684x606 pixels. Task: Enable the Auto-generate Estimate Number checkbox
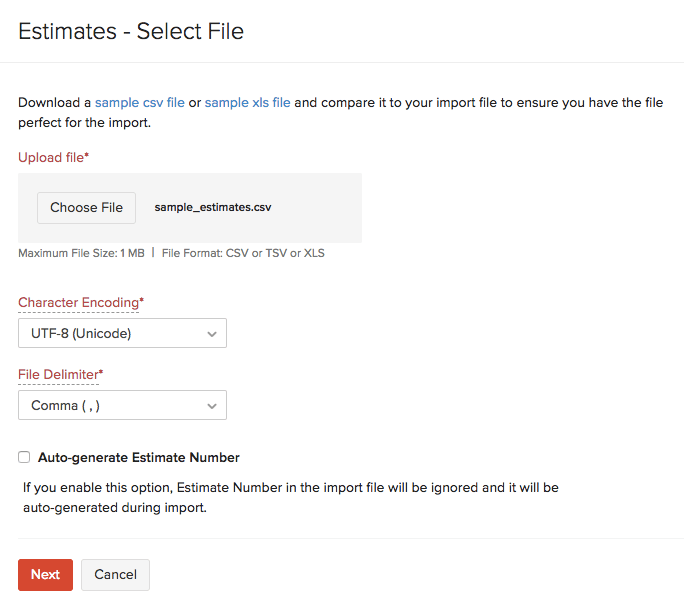click(24, 457)
